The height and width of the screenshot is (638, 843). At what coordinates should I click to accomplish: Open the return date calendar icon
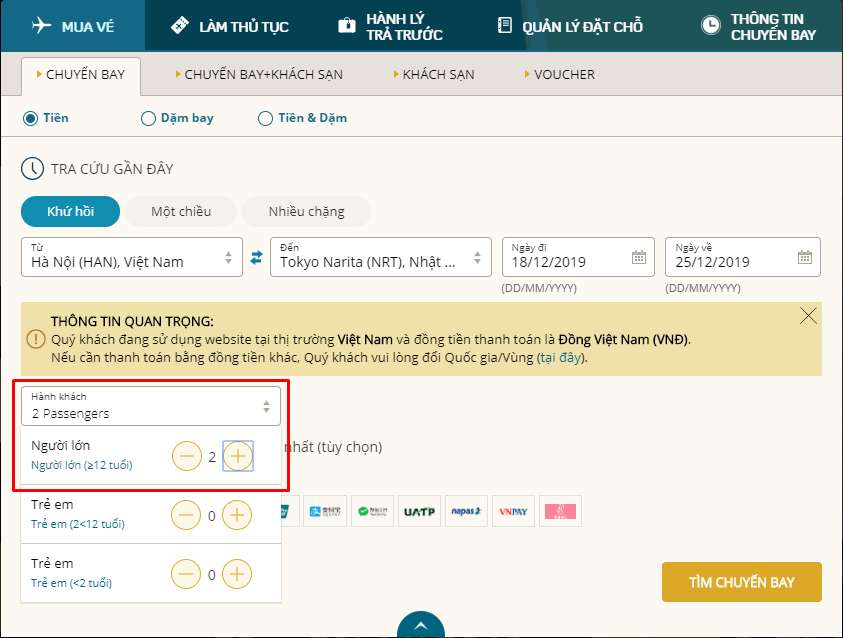click(804, 257)
